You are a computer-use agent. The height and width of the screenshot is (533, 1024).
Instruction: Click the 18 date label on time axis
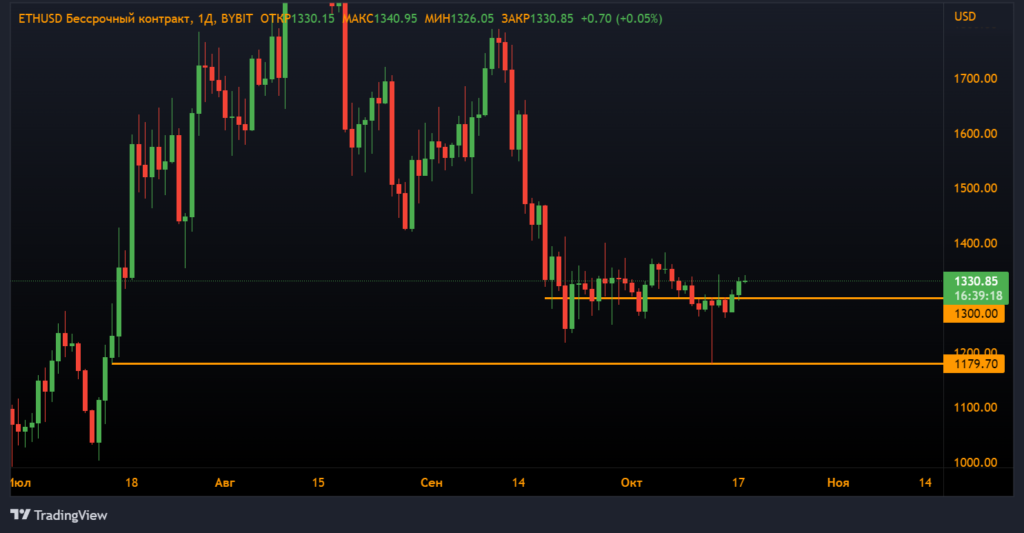coord(131,483)
